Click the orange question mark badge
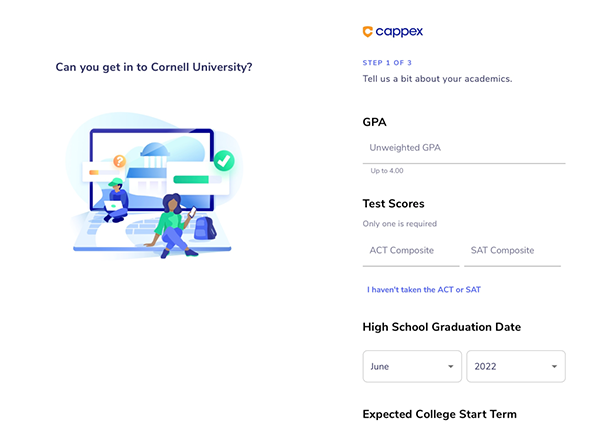Viewport: 600px width, 426px height. (x=119, y=161)
